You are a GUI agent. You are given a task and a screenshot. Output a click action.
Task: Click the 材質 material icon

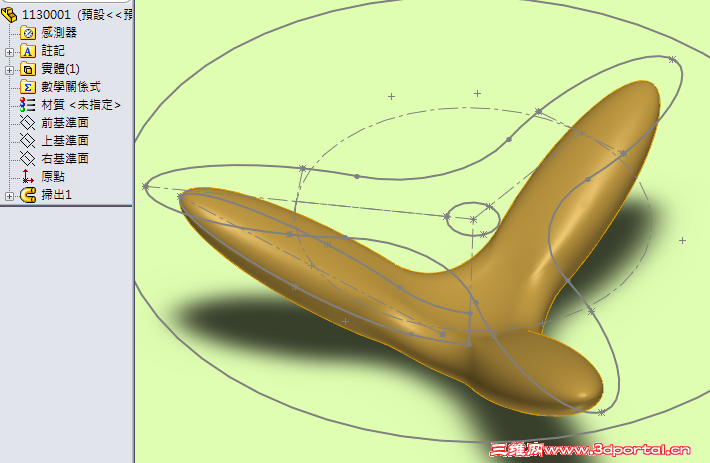click(x=28, y=105)
